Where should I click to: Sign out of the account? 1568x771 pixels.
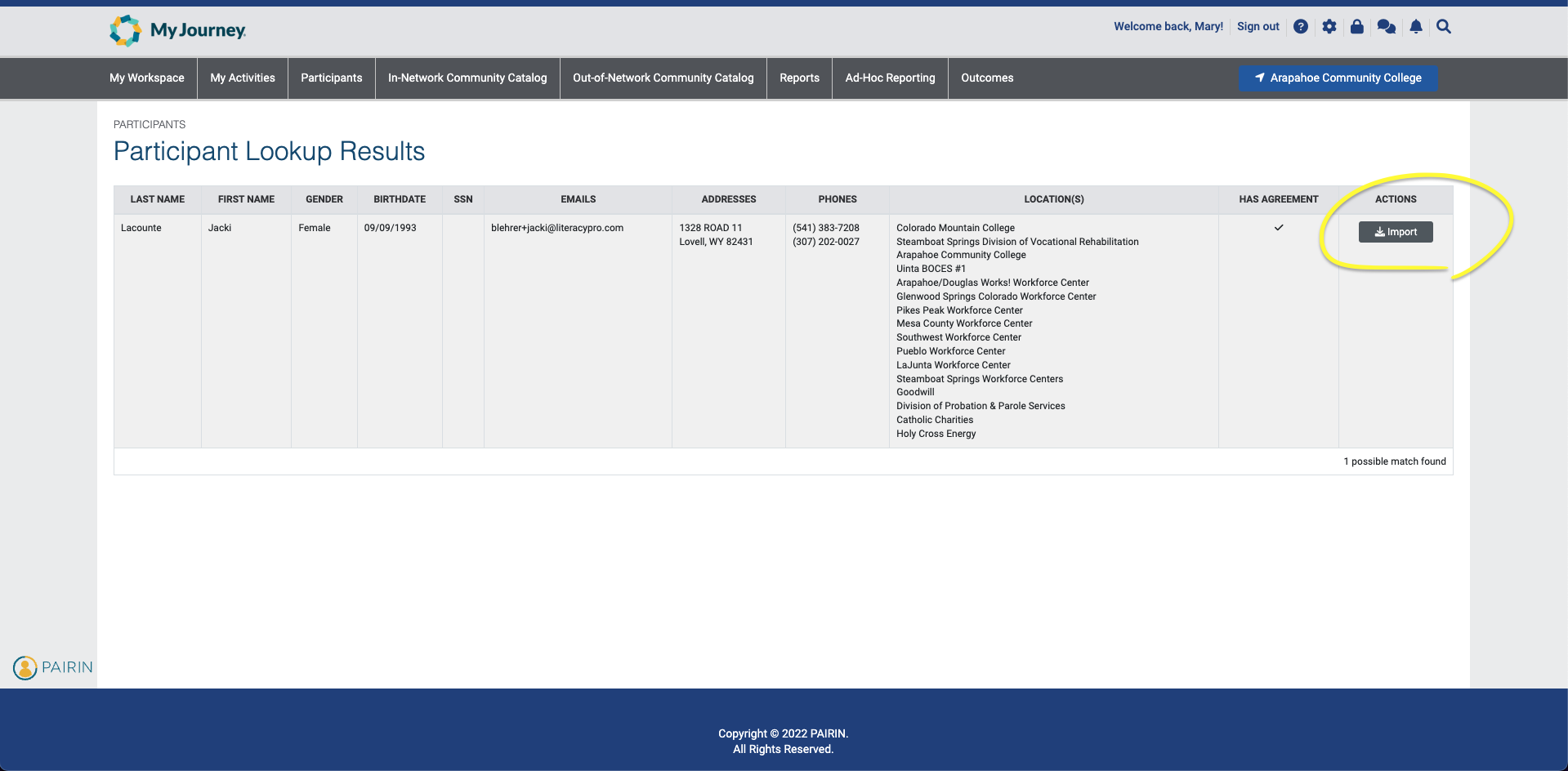coord(1258,27)
